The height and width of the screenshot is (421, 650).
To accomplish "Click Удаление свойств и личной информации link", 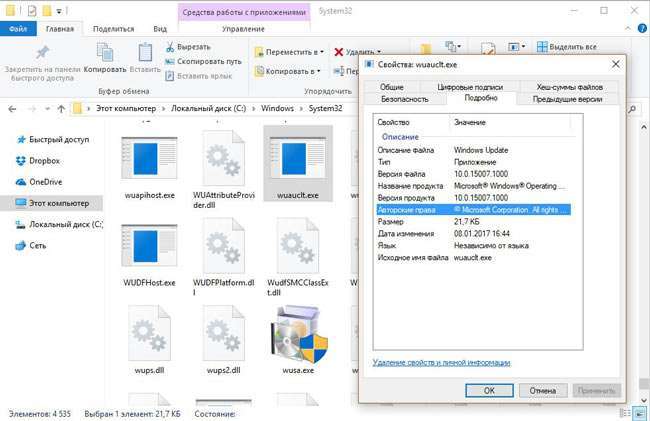I will [441, 363].
